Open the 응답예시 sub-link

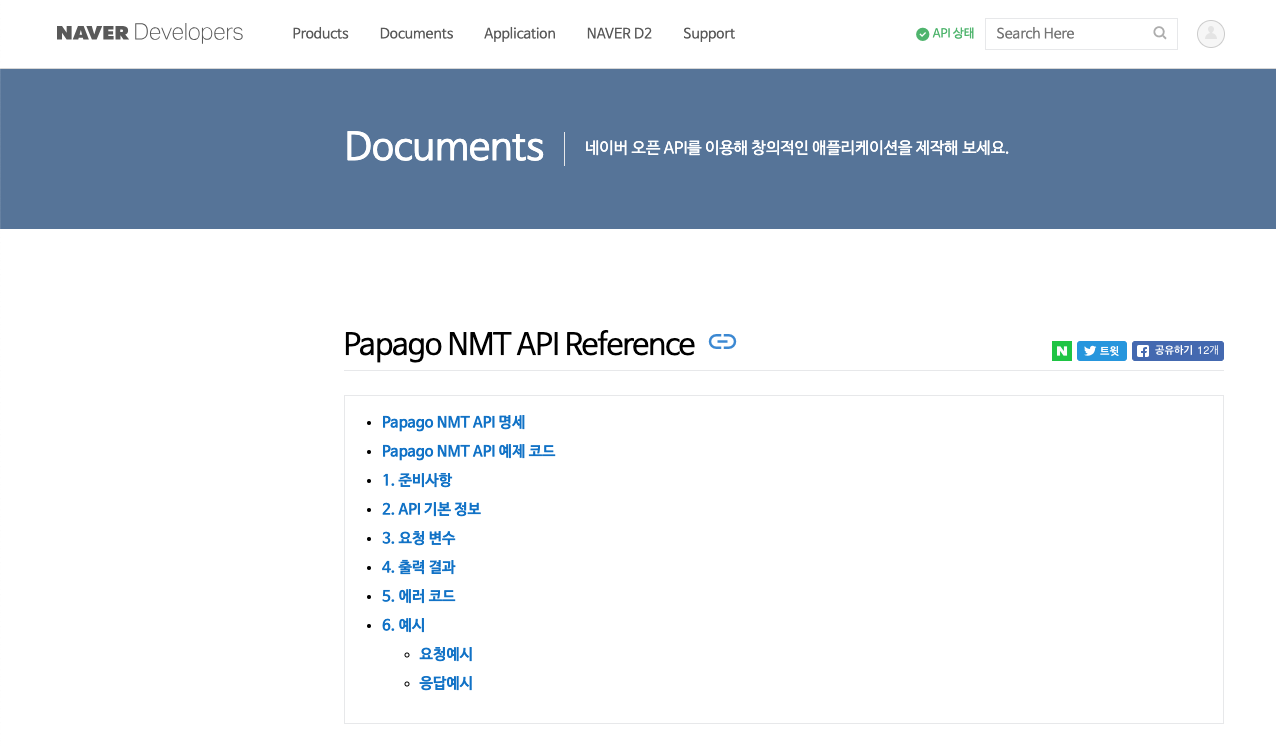[x=446, y=683]
